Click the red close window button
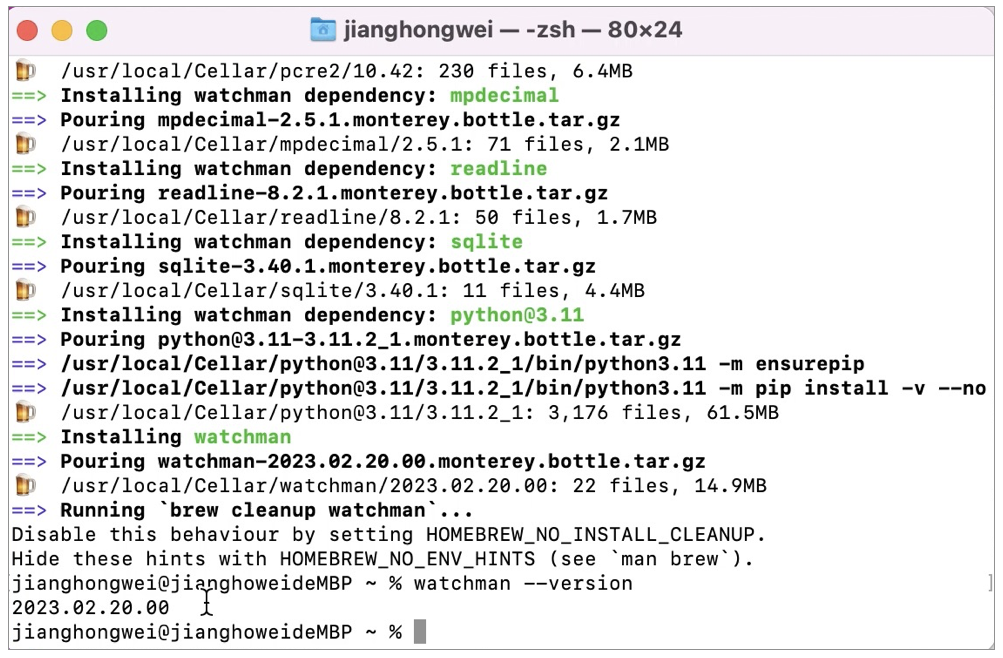This screenshot has width=1003, height=658. (27, 30)
